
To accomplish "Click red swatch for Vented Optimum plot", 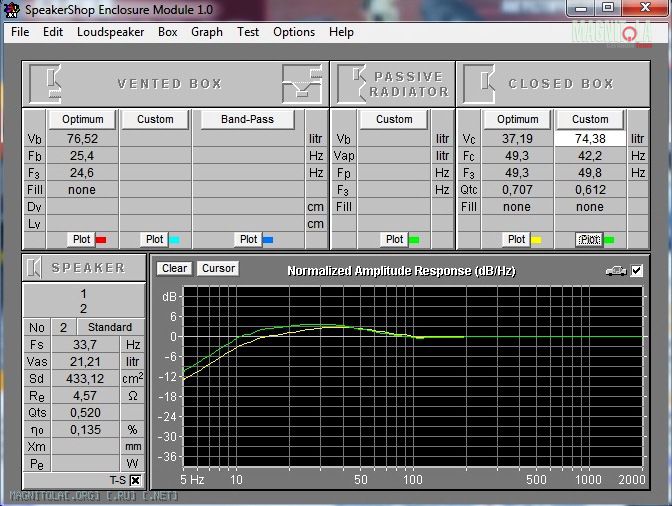I will click(x=101, y=240).
